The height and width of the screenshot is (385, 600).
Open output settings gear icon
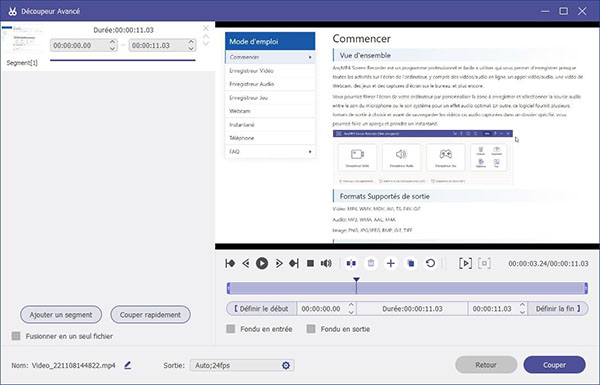pyautogui.click(x=286, y=365)
